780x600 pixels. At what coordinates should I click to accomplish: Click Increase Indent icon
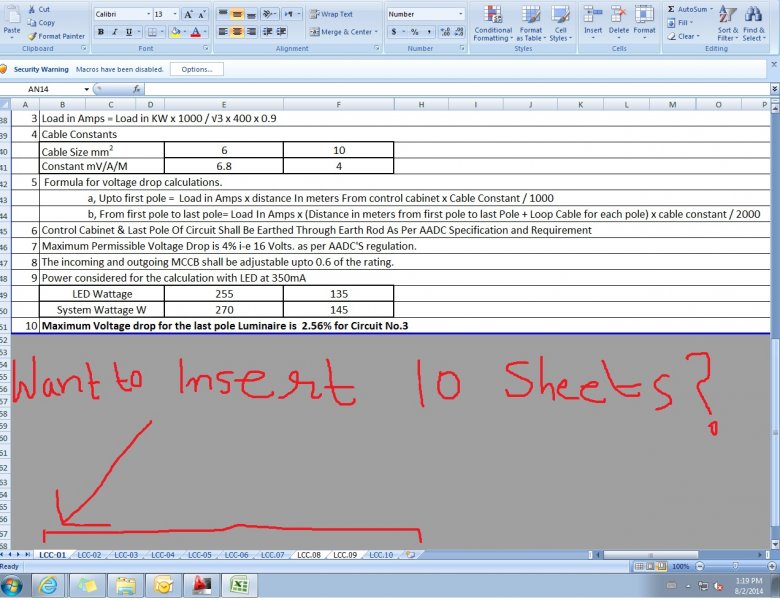(x=281, y=32)
